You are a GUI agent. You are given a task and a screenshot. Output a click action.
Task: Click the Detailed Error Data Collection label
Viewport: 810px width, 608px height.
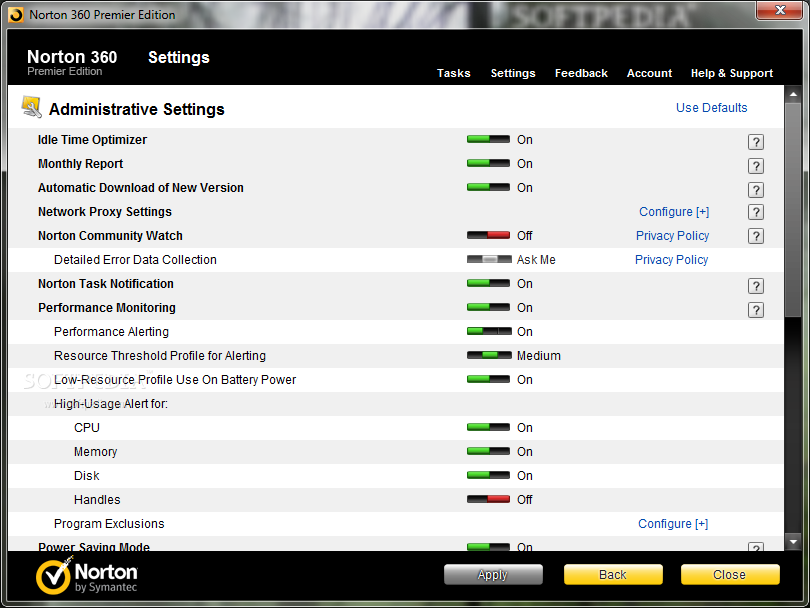pos(135,260)
